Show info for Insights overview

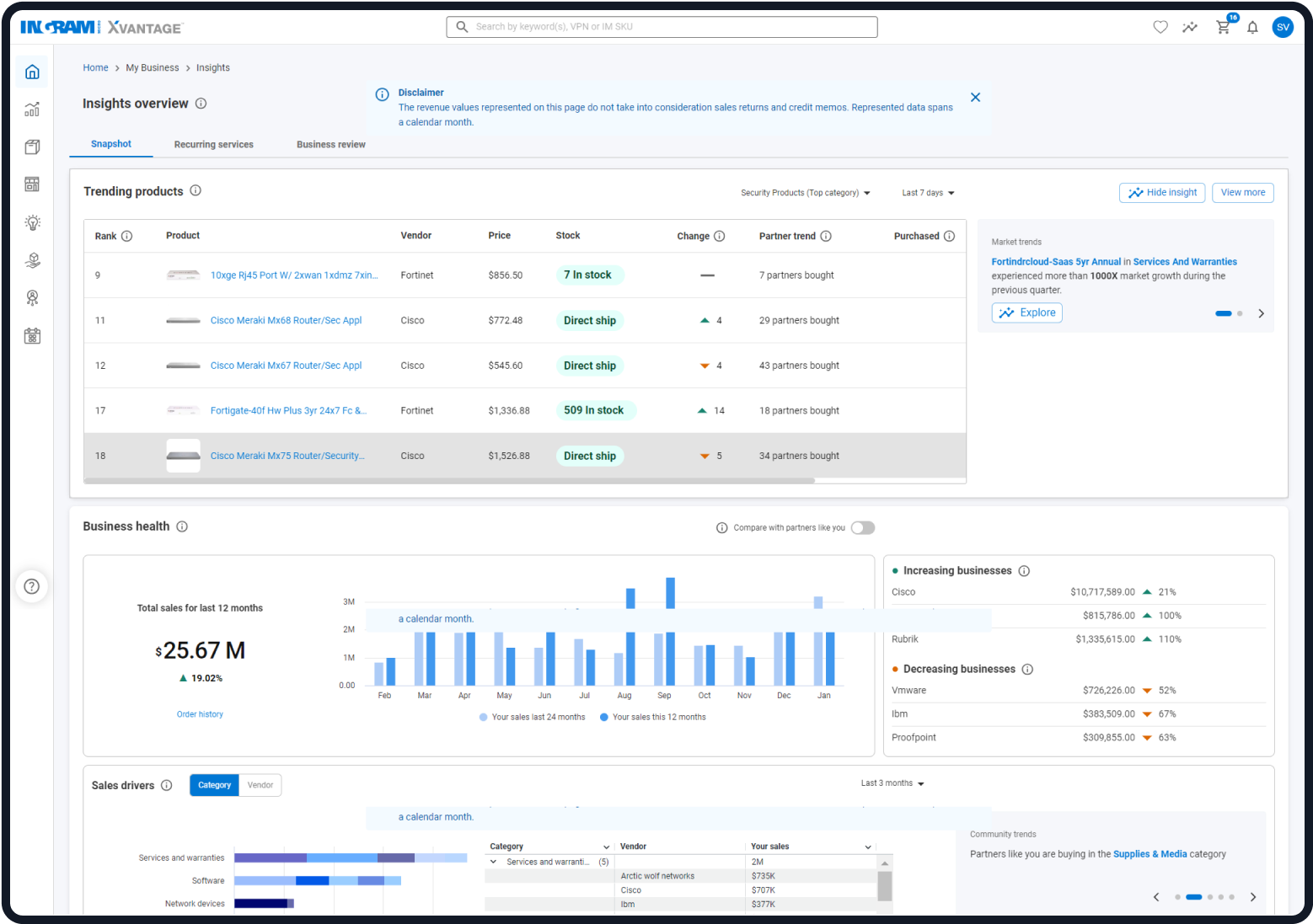(x=201, y=104)
